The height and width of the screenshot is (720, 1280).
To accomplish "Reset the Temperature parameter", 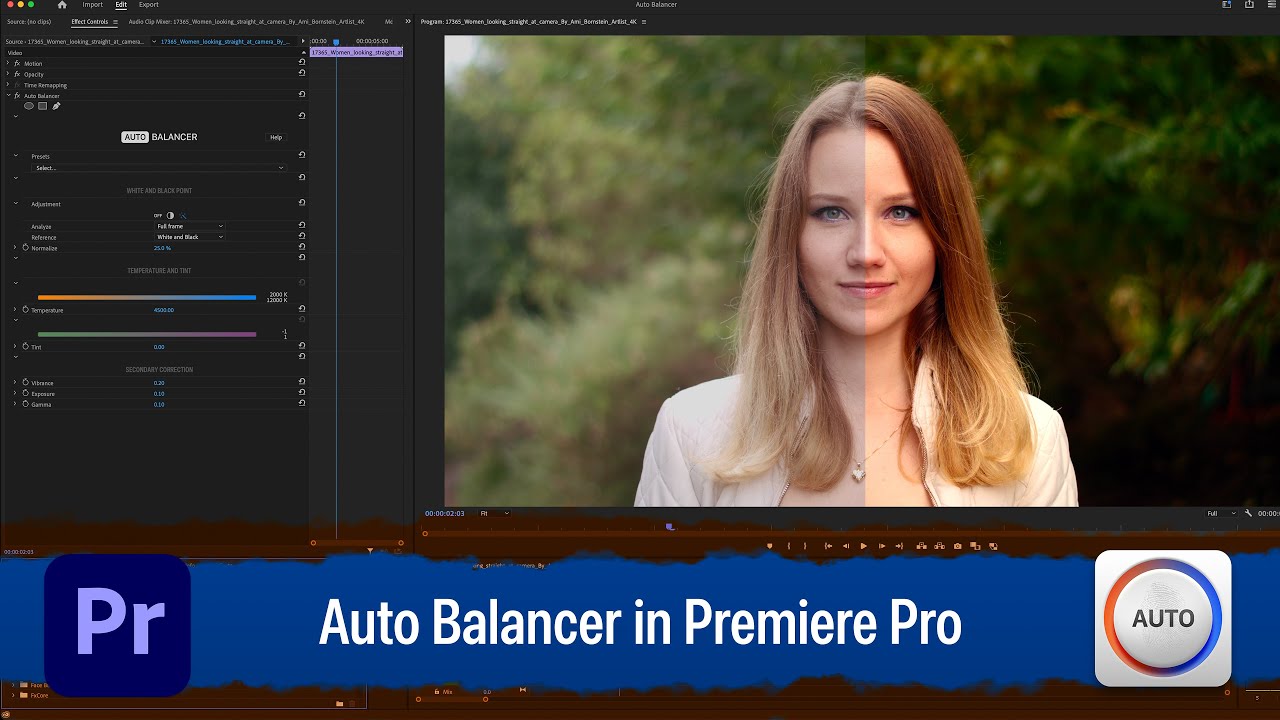I will coord(302,310).
